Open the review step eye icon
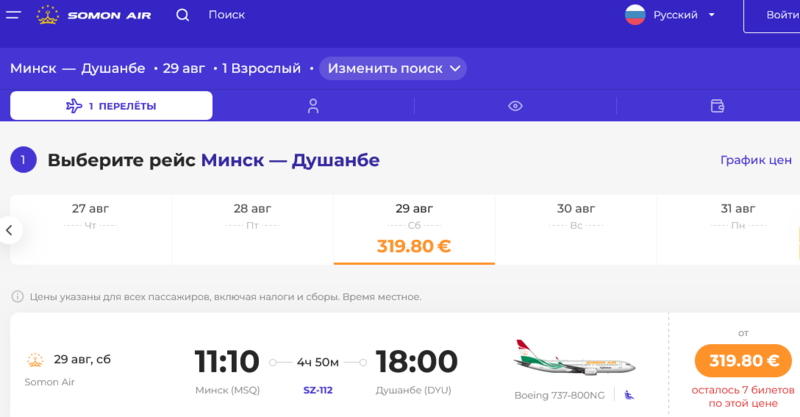 515,106
